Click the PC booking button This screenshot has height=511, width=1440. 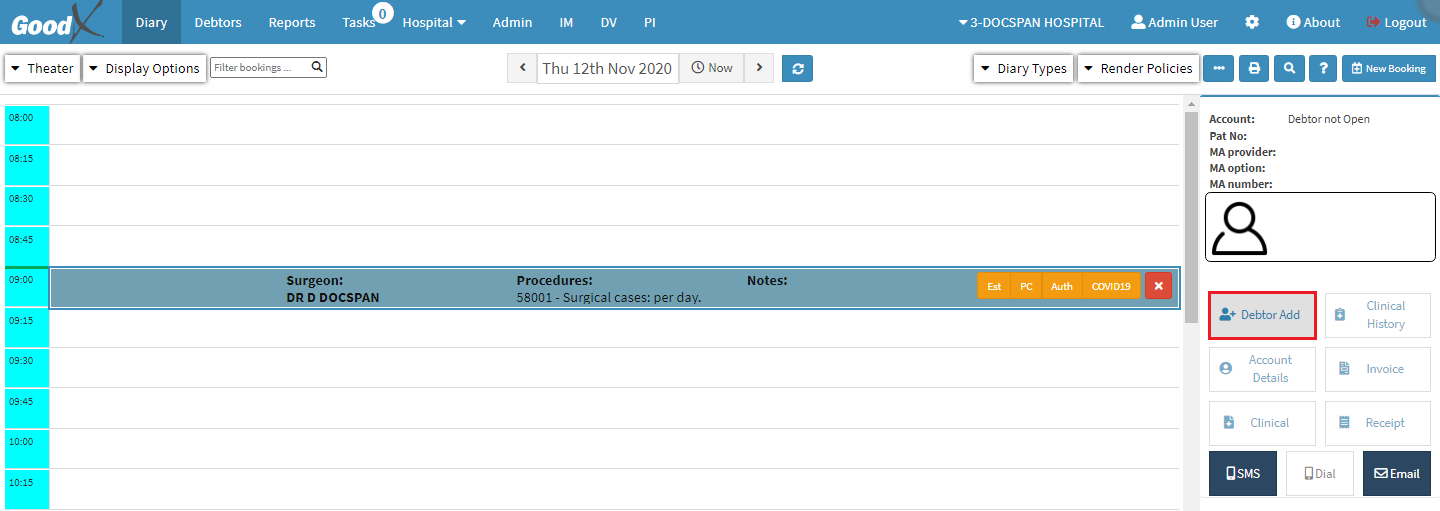(x=1026, y=286)
